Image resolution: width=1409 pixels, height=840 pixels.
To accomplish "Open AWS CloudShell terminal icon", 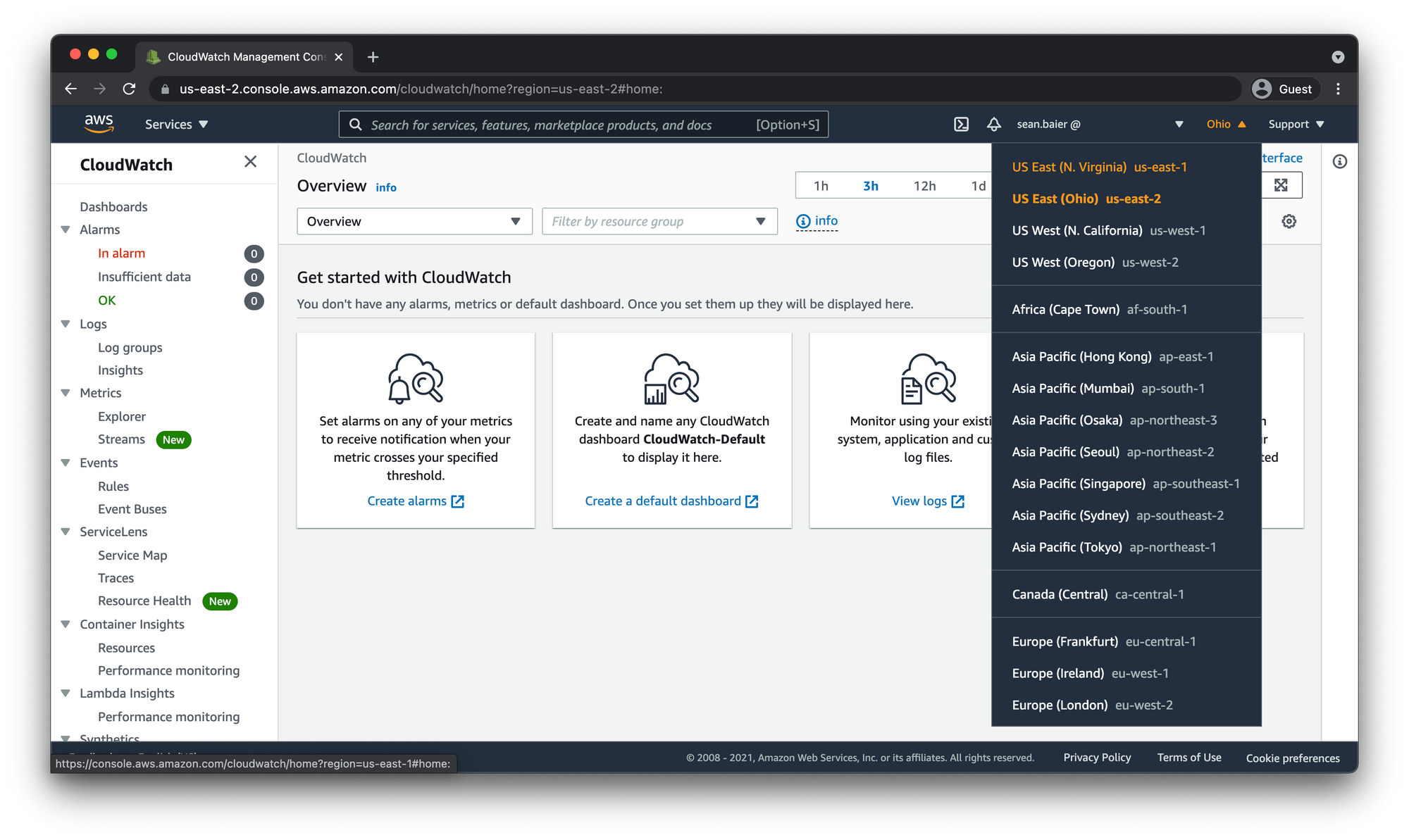I will click(961, 125).
